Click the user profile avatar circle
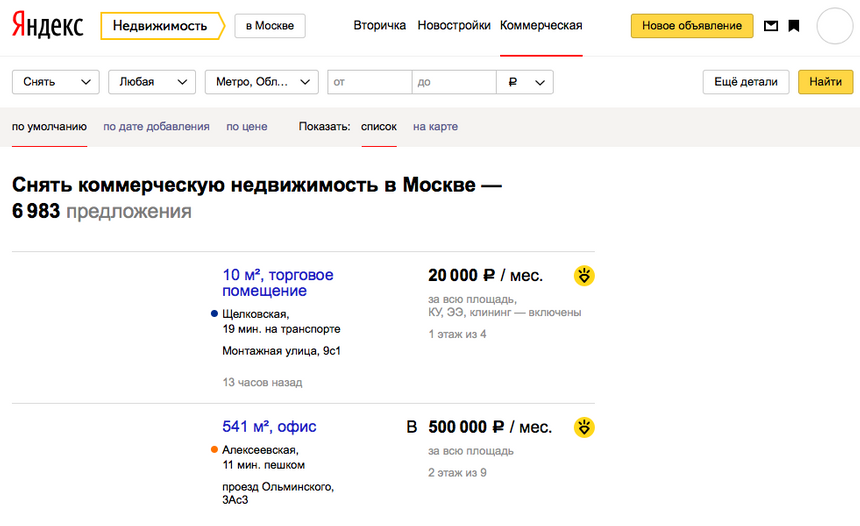860x526 pixels. click(x=834, y=26)
